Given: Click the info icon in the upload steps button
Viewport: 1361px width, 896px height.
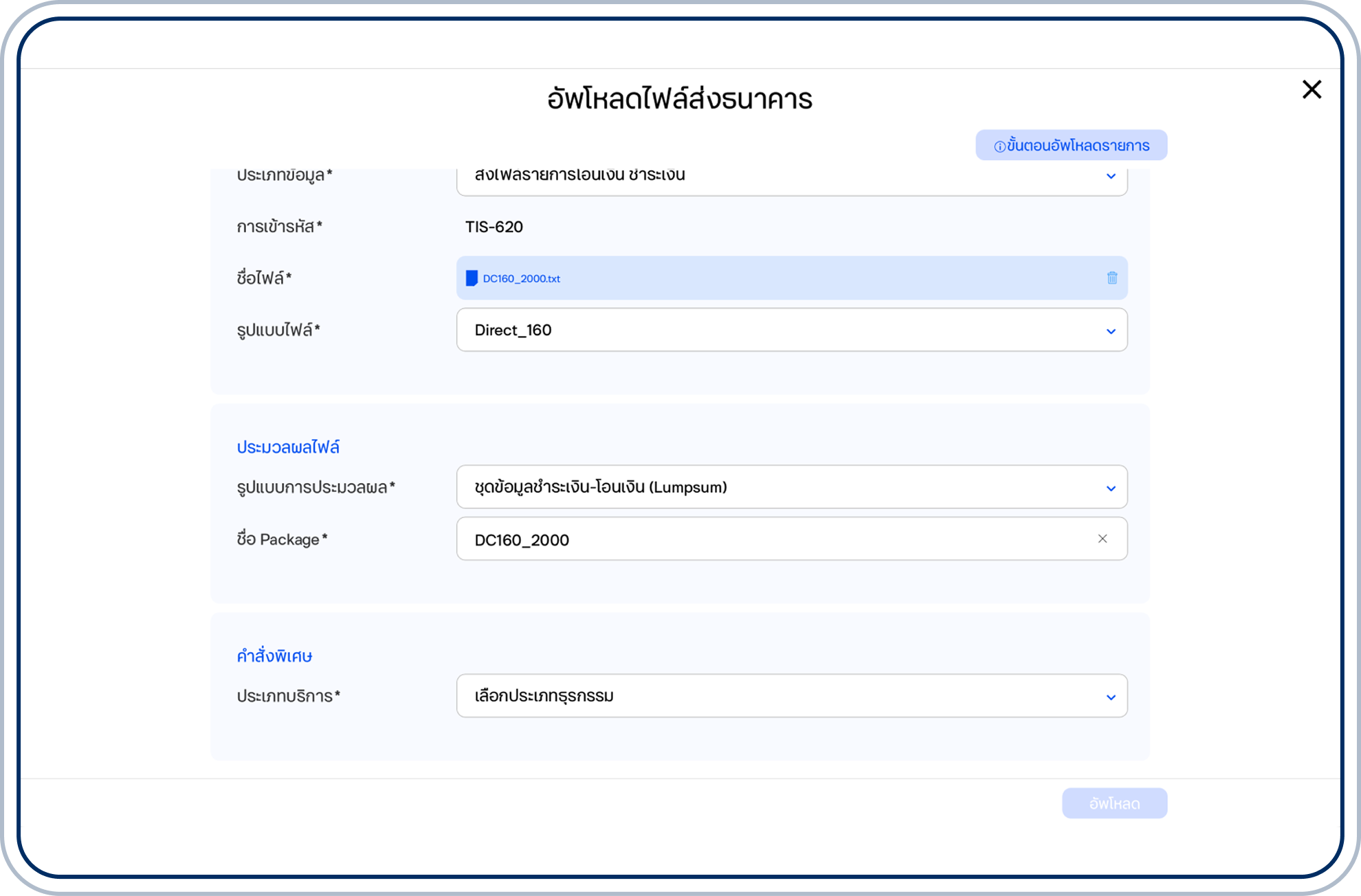Looking at the screenshot, I should pos(999,146).
